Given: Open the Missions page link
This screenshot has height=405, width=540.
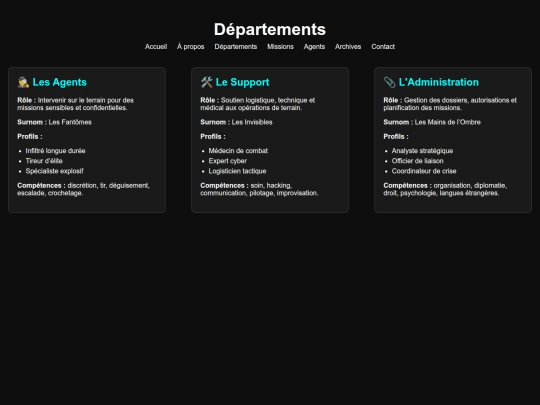Looking at the screenshot, I should pyautogui.click(x=280, y=46).
